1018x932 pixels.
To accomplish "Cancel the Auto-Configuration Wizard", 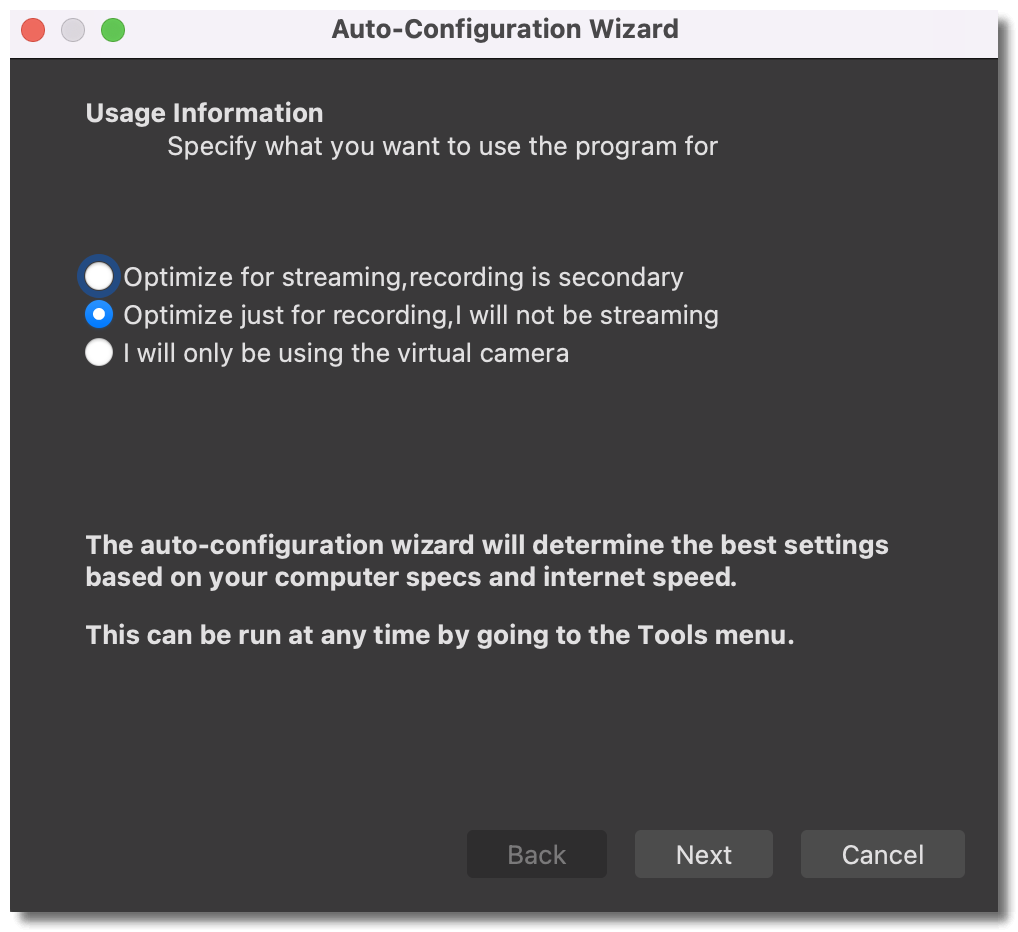I will [882, 854].
